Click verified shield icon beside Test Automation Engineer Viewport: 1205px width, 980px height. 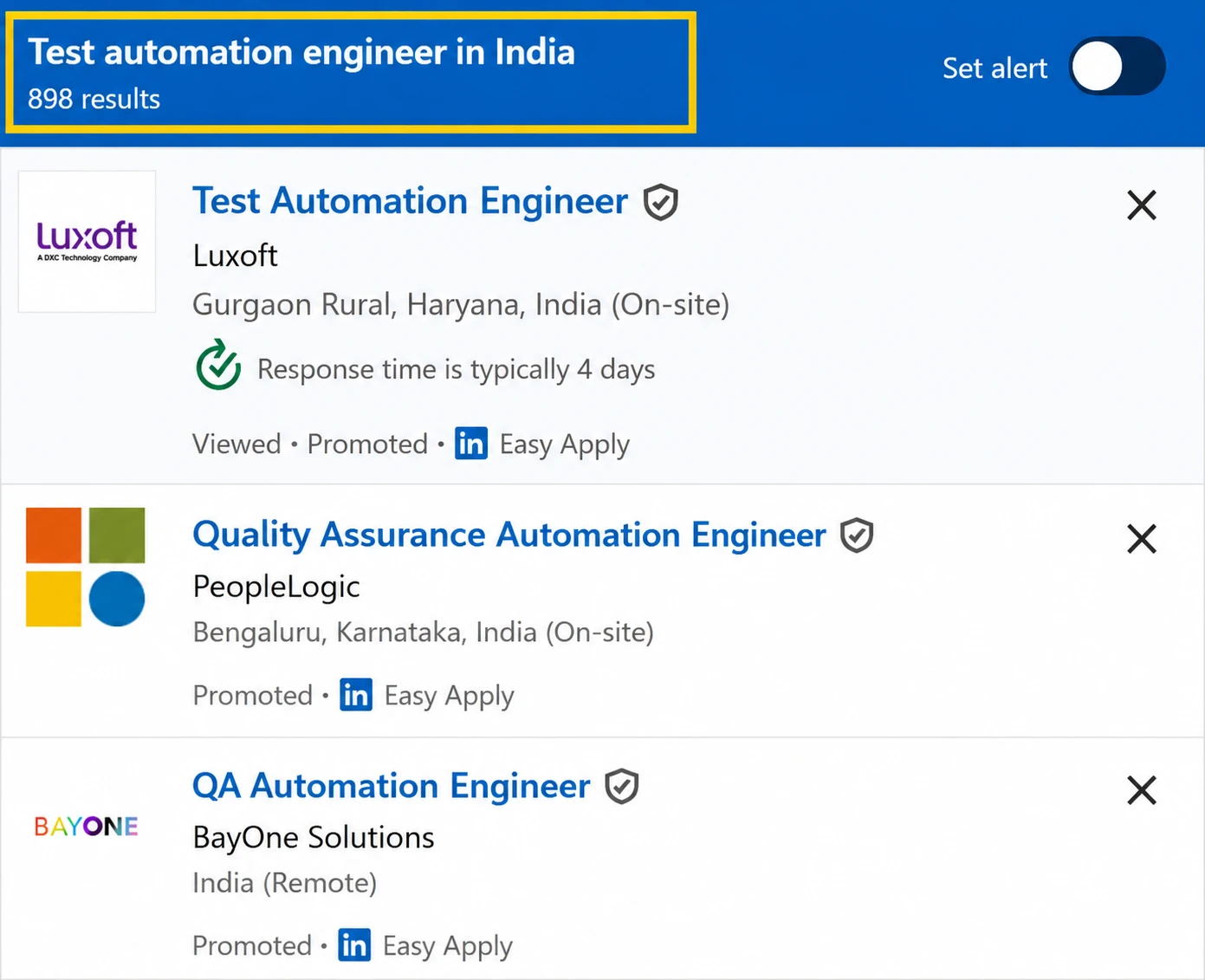pos(661,203)
